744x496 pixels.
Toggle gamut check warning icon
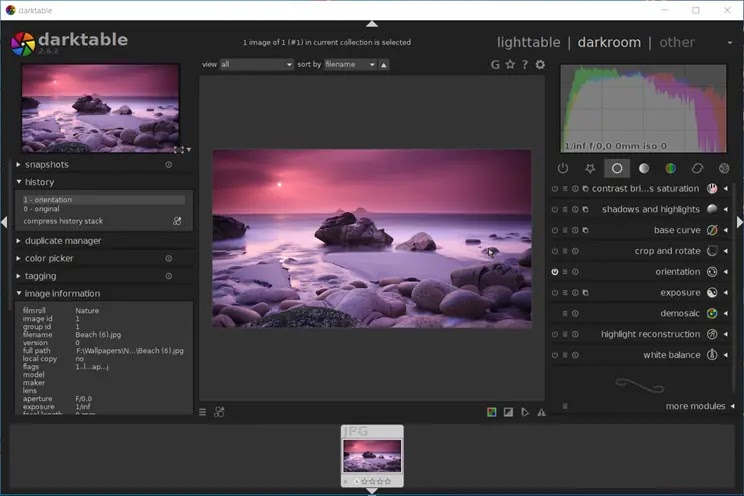[x=541, y=412]
